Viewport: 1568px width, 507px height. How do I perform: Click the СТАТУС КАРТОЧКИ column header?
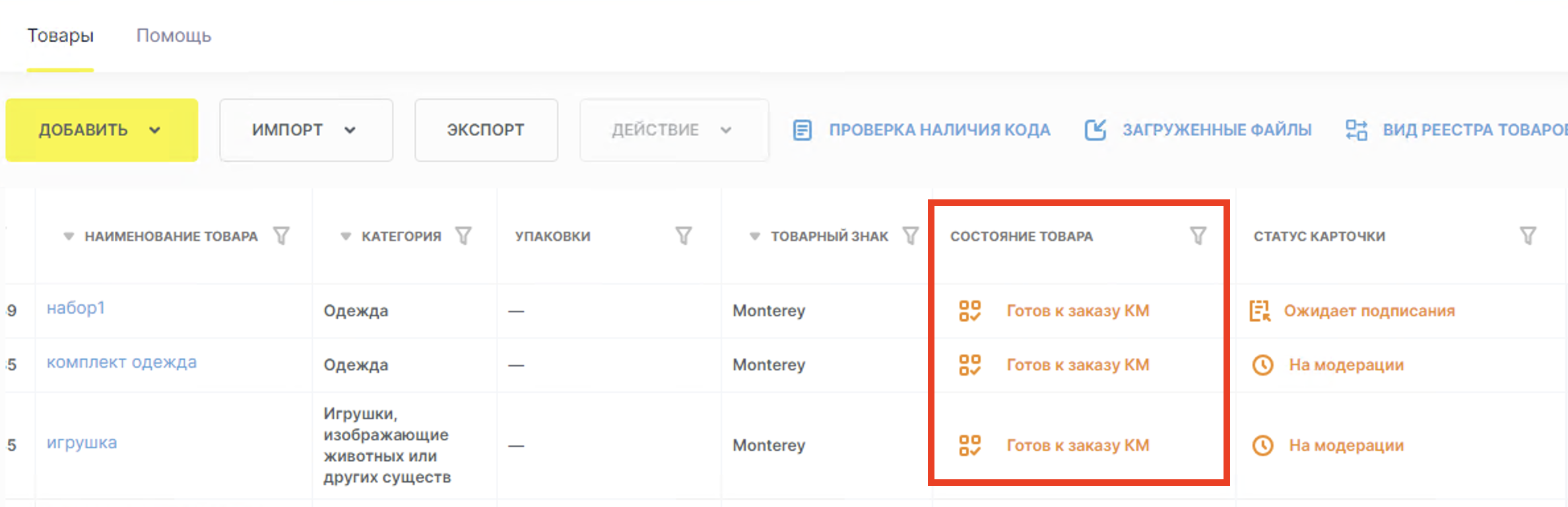click(x=1319, y=236)
